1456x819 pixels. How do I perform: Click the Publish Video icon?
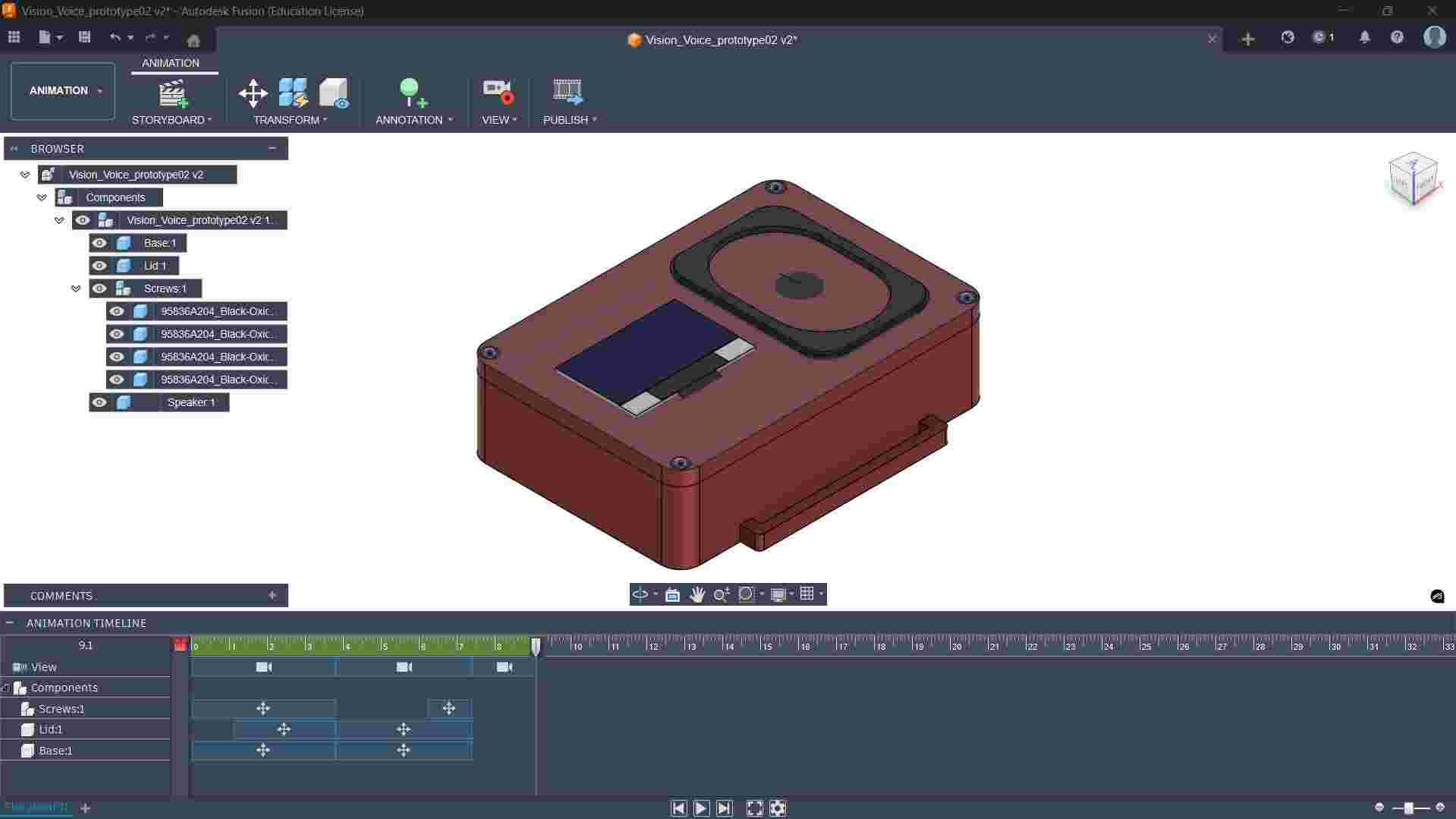(x=568, y=92)
